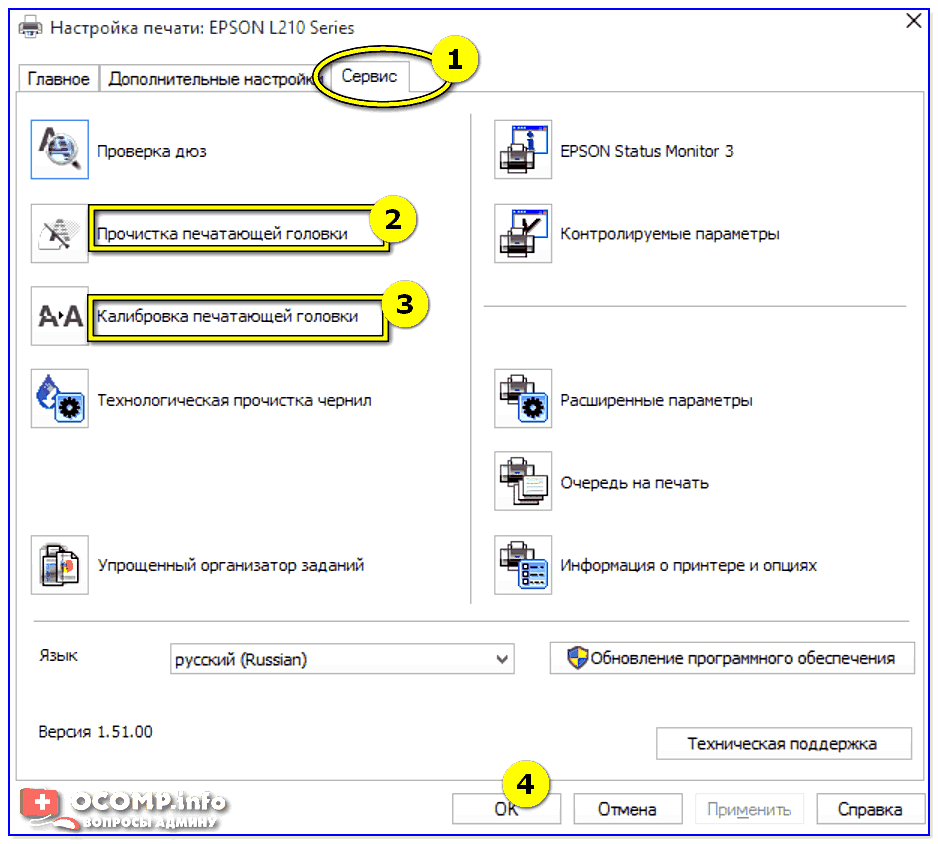Click the text 'Упрощенный организатор заданий'
This screenshot has width=938, height=844.
(x=231, y=565)
